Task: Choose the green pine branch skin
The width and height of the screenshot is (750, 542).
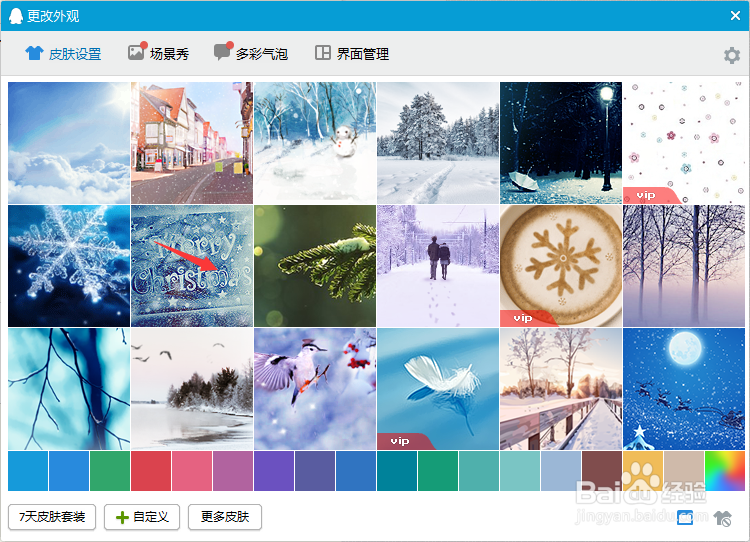Action: click(315, 266)
